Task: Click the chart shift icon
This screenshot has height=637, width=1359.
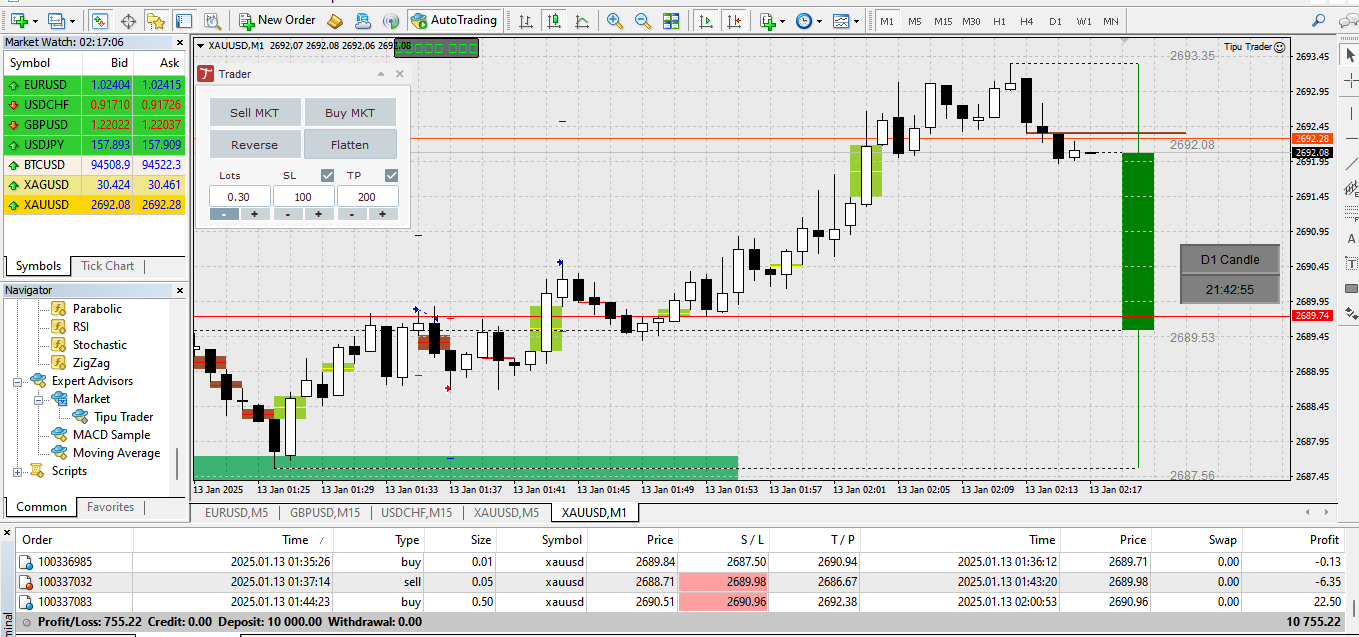Action: coord(735,20)
